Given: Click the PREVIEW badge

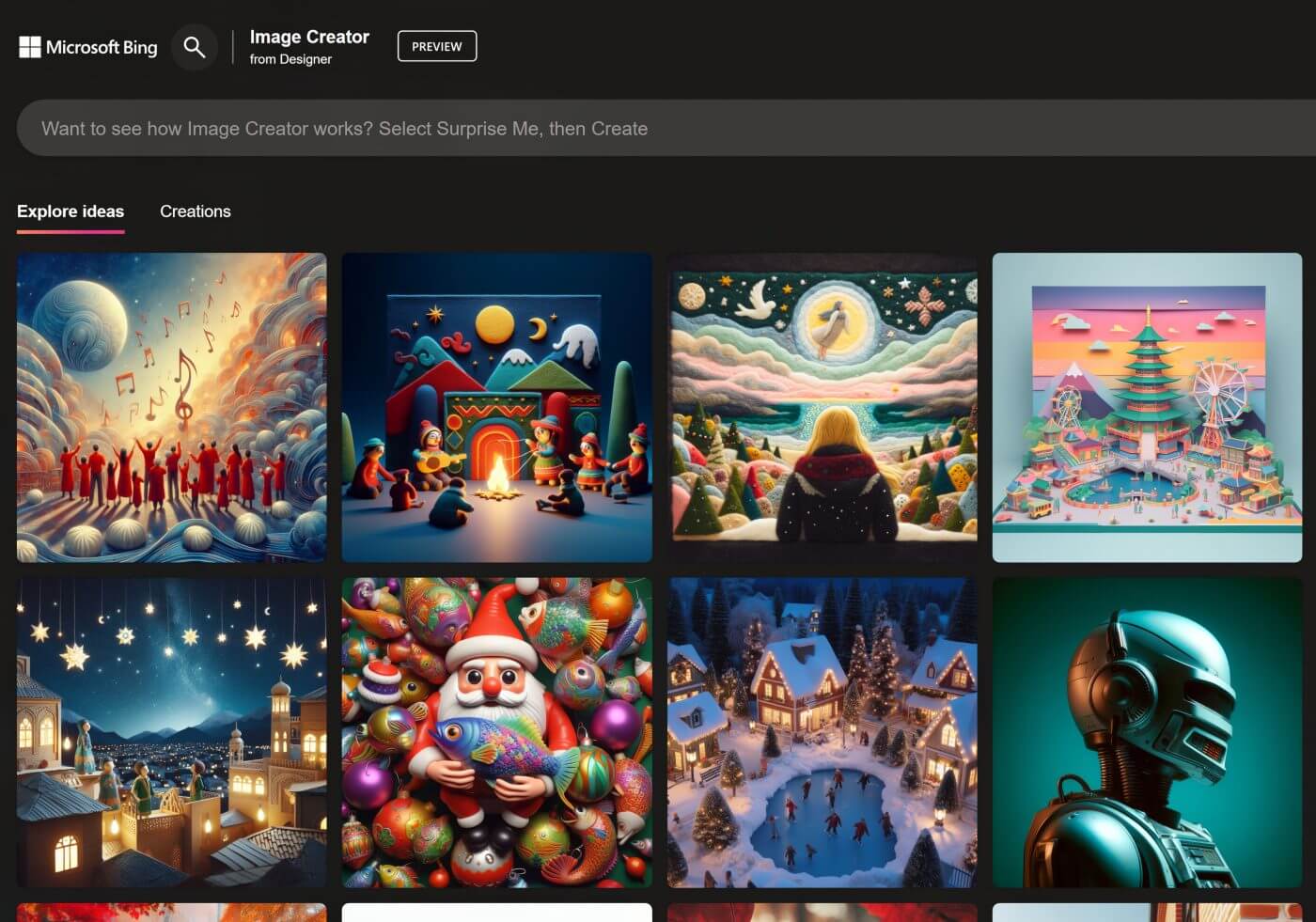Looking at the screenshot, I should pos(436,45).
